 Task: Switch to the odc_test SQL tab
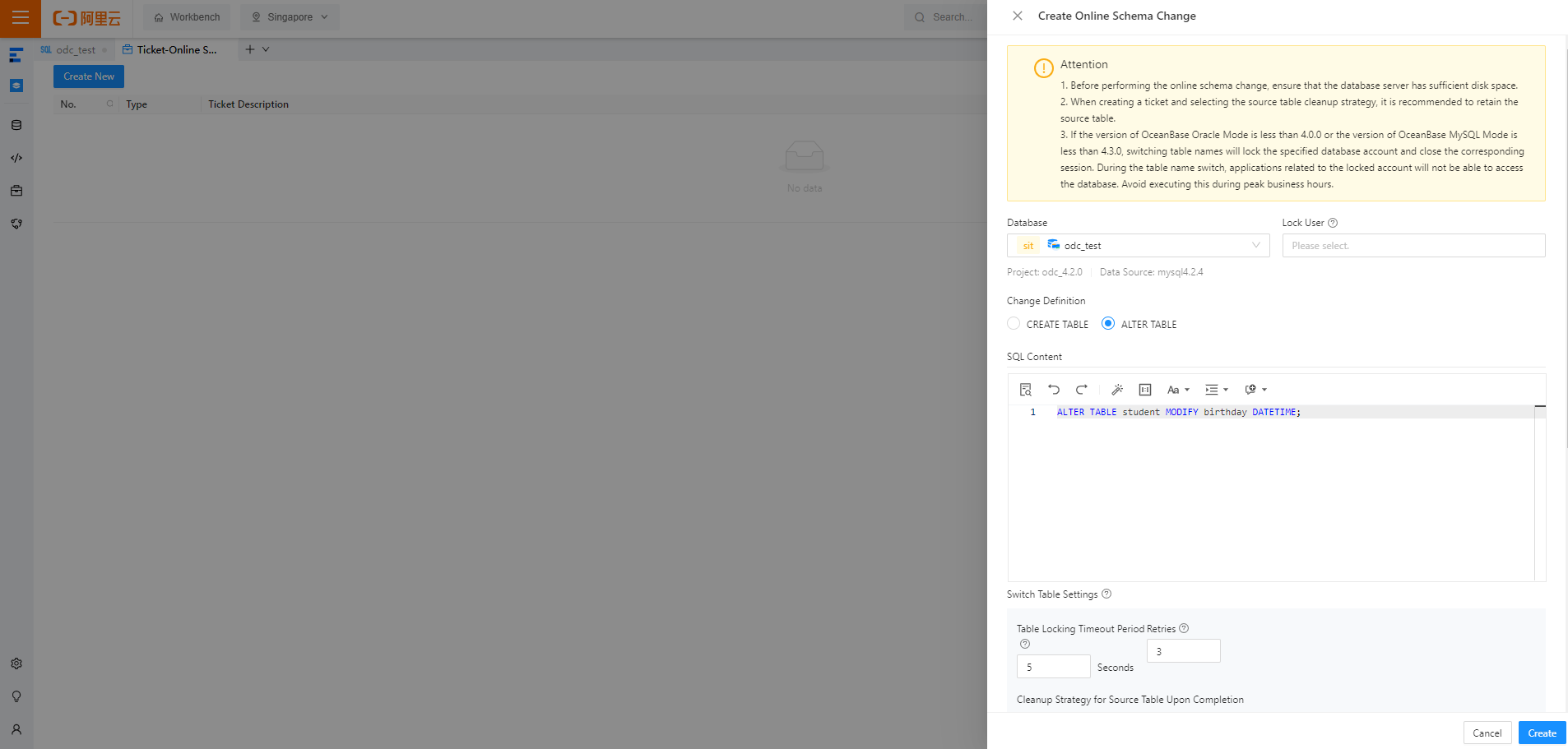point(74,50)
